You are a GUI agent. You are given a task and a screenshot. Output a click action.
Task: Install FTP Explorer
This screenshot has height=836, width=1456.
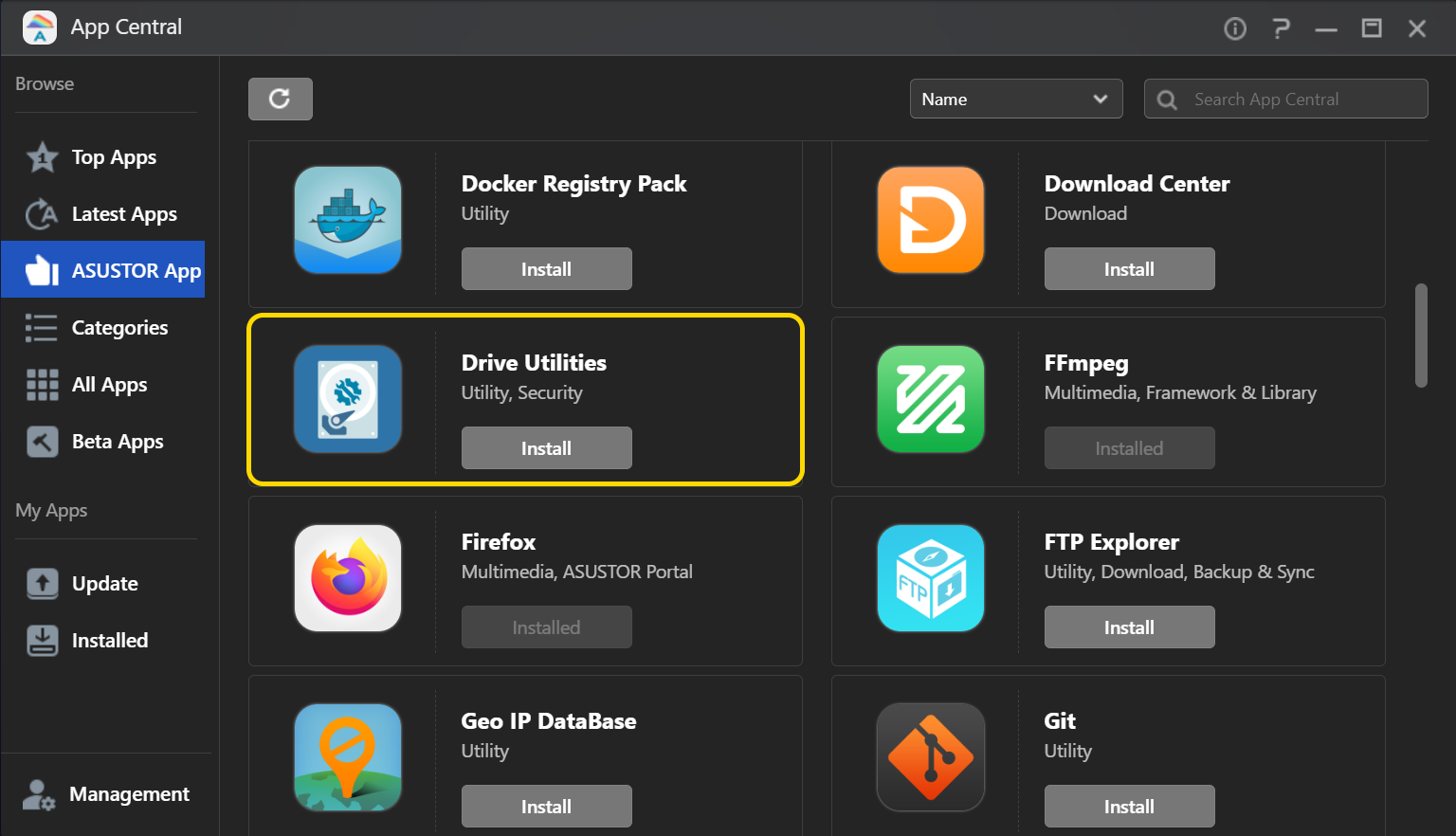pos(1130,627)
